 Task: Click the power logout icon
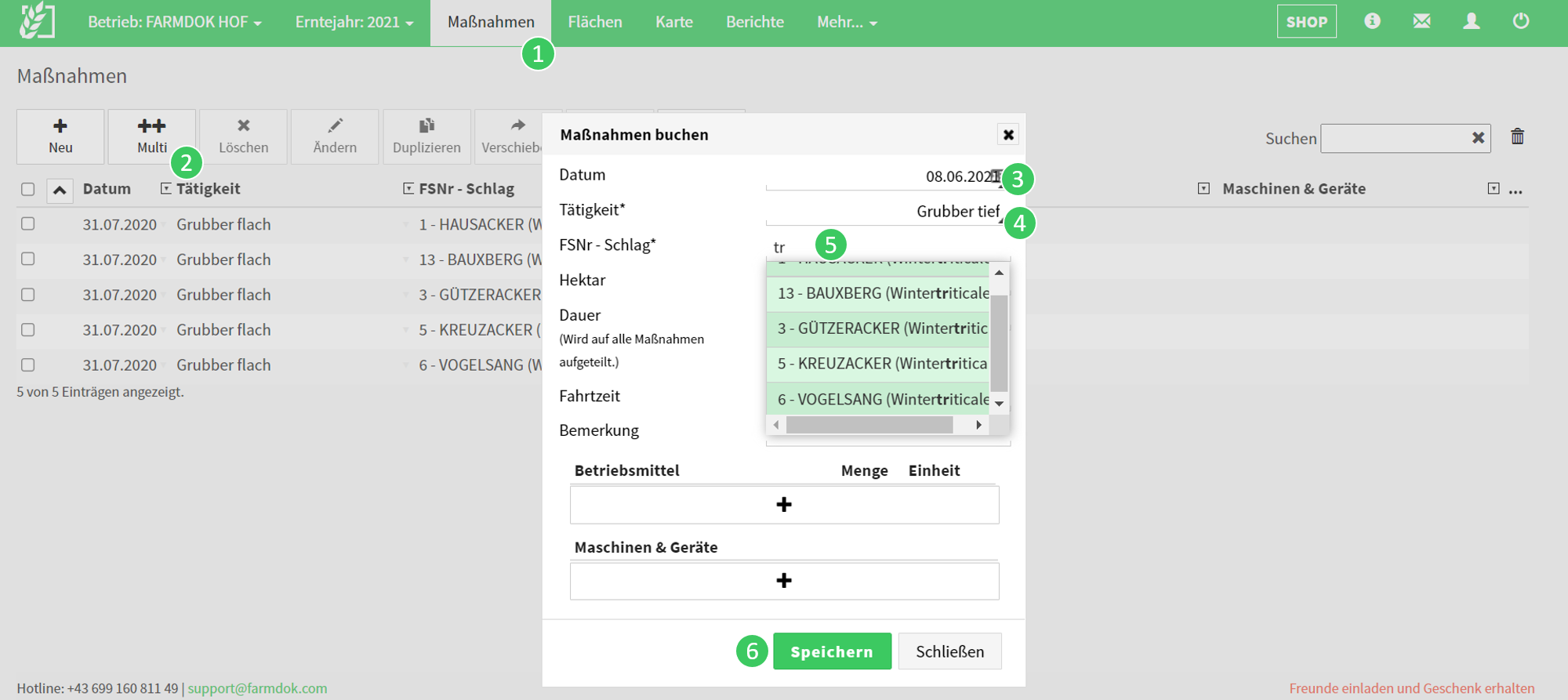click(1521, 21)
